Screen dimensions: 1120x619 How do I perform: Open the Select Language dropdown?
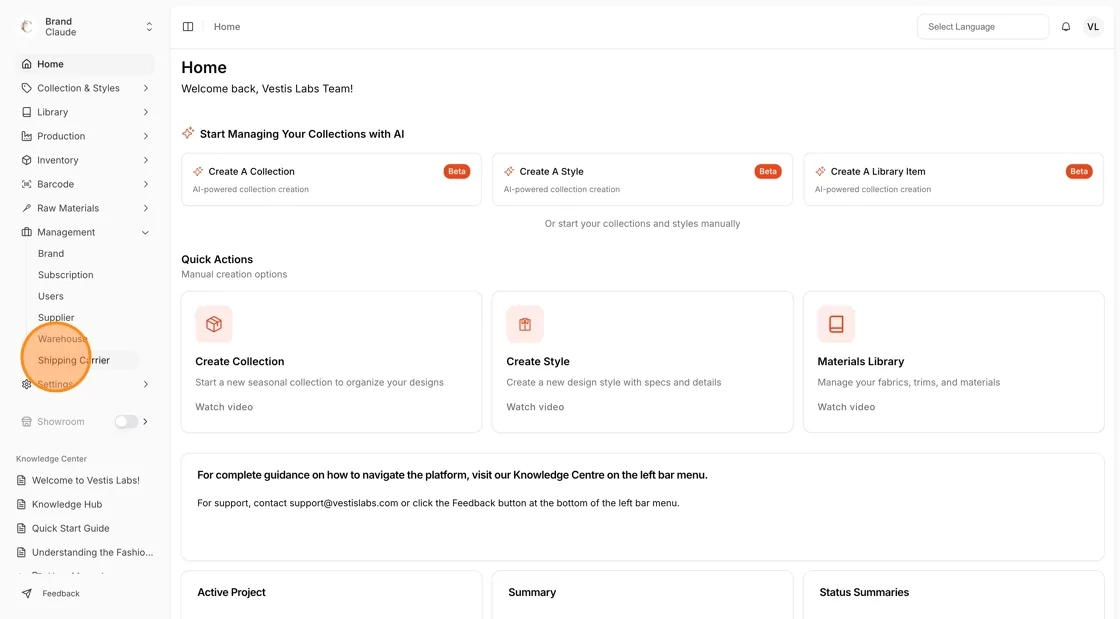tap(983, 26)
